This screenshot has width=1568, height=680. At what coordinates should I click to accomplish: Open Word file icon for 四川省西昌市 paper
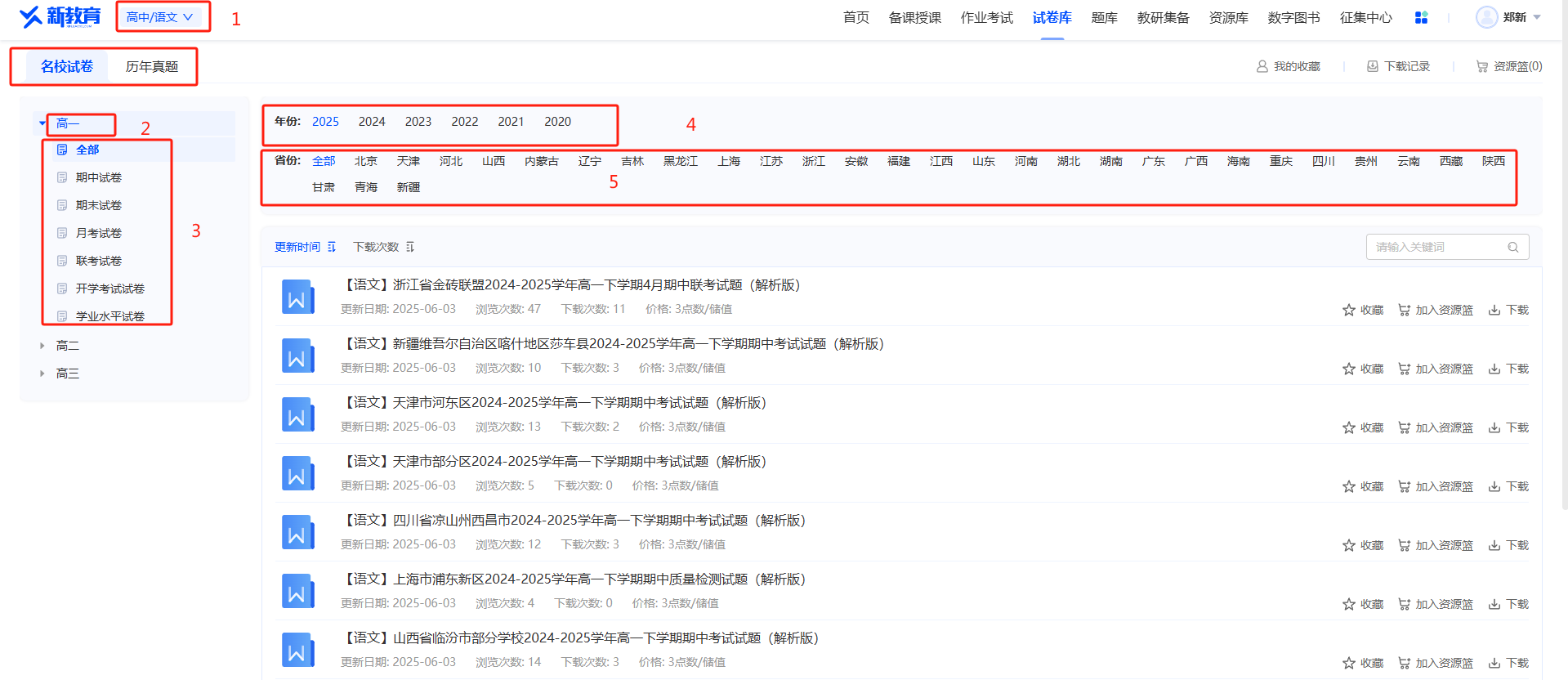[297, 532]
